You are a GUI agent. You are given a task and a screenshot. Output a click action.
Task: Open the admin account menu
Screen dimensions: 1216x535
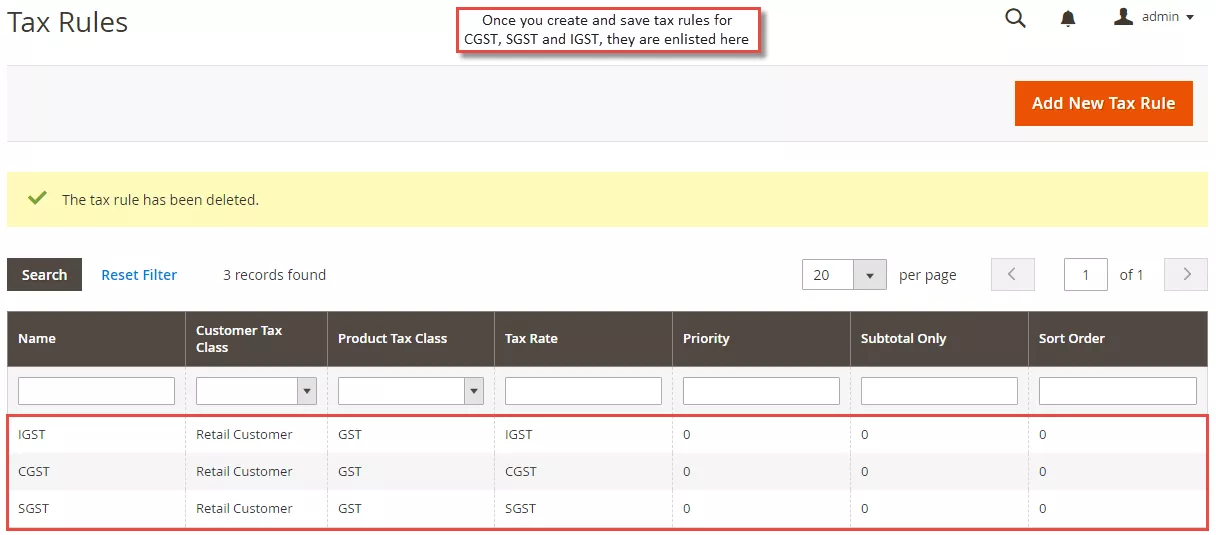click(x=1154, y=17)
